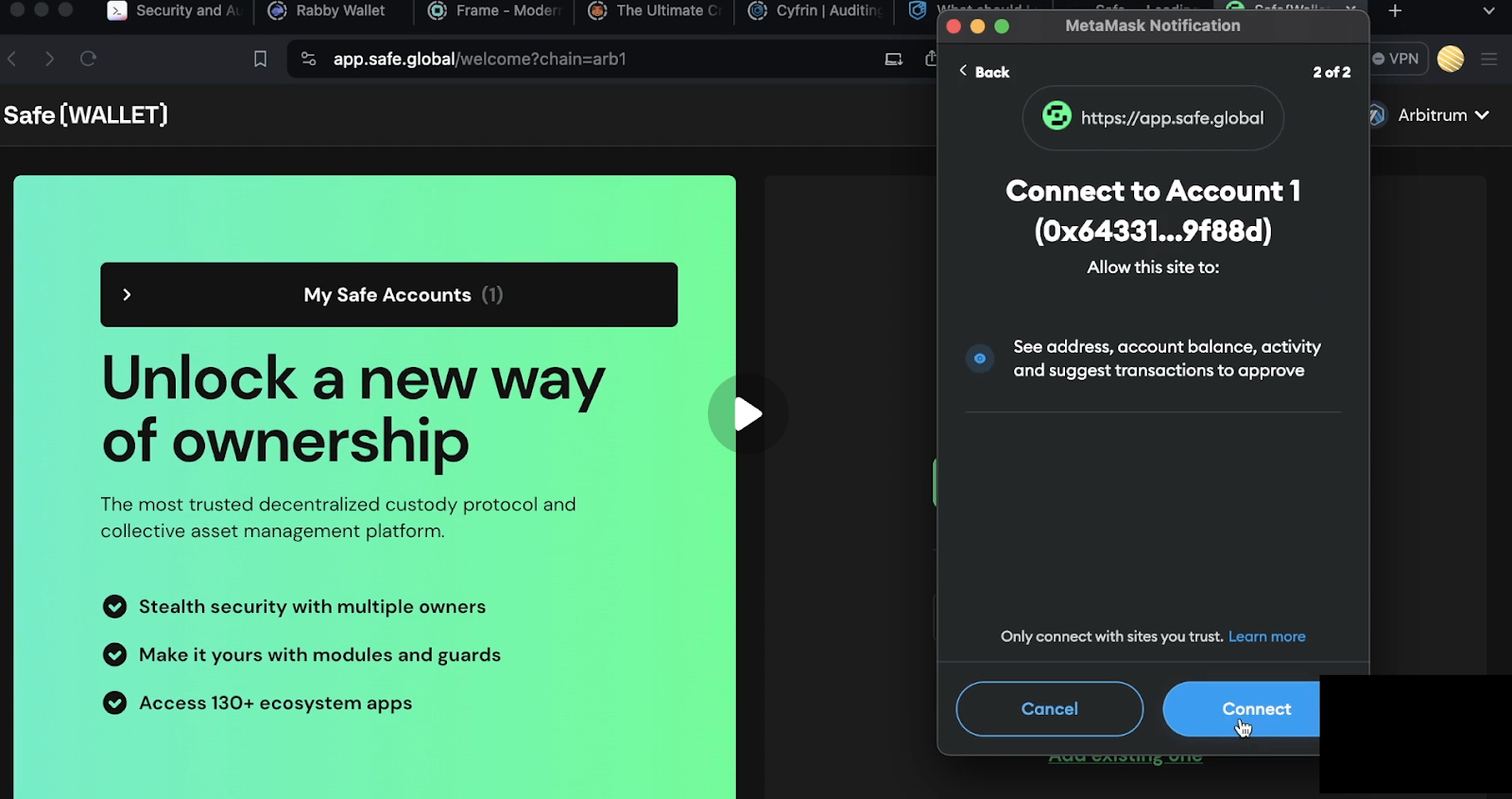The height and width of the screenshot is (799, 1512).
Task: Click Cancel in MetaMask popup
Action: pos(1049,709)
